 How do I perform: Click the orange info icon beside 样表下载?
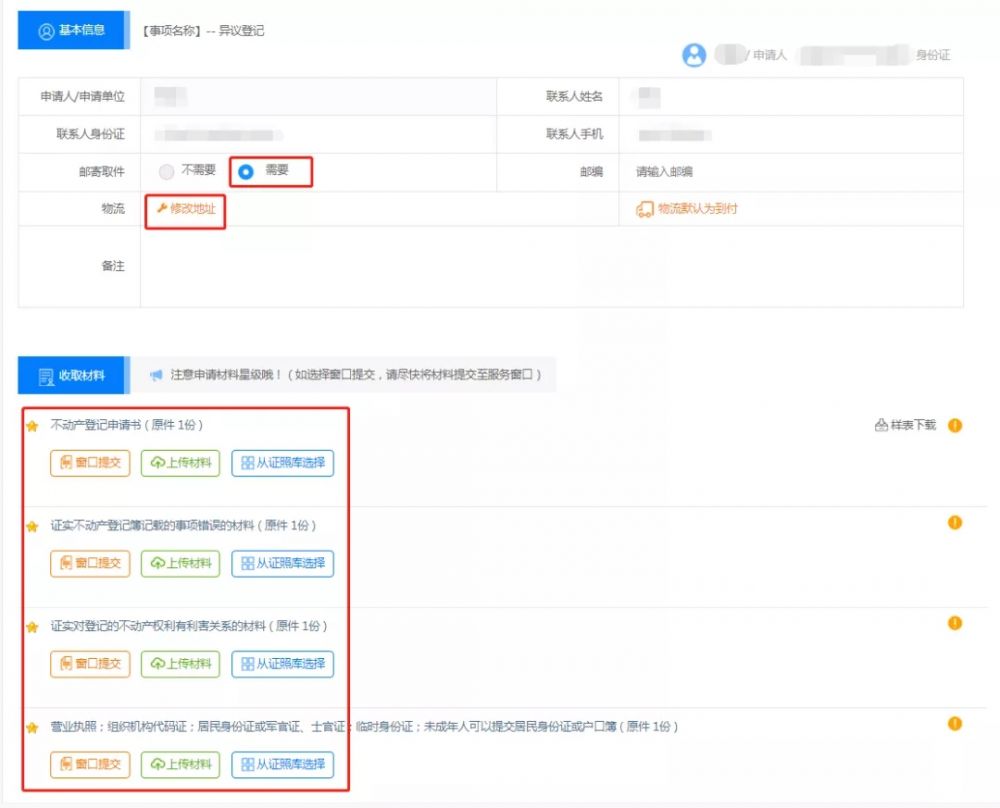pyautogui.click(x=955, y=425)
